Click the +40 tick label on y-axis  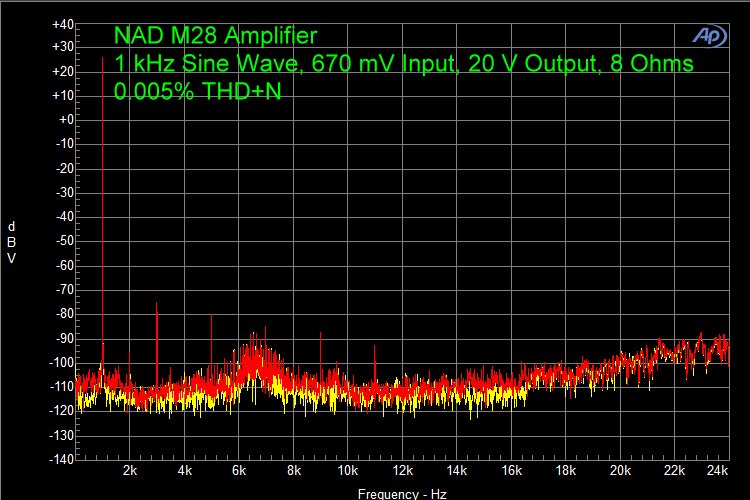coord(61,23)
